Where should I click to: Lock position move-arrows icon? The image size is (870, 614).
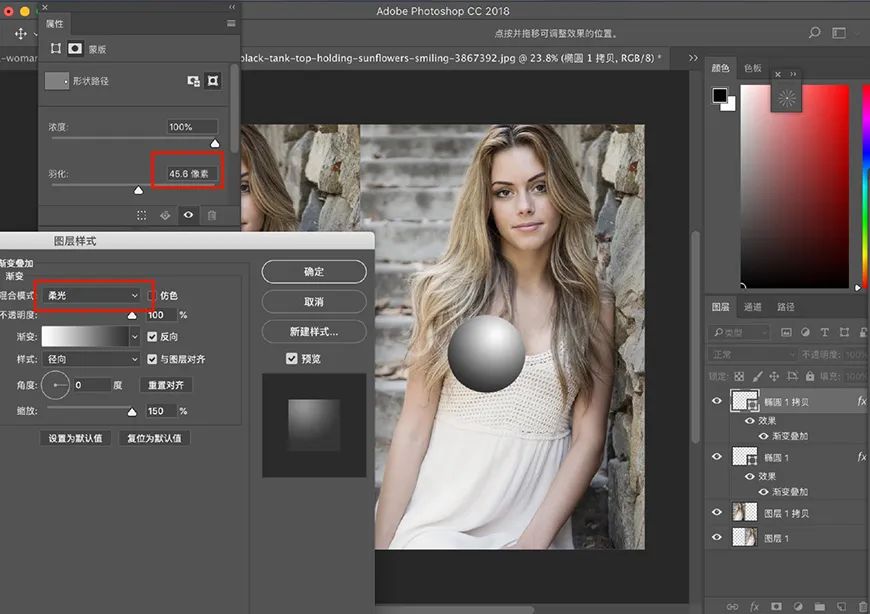click(x=774, y=377)
